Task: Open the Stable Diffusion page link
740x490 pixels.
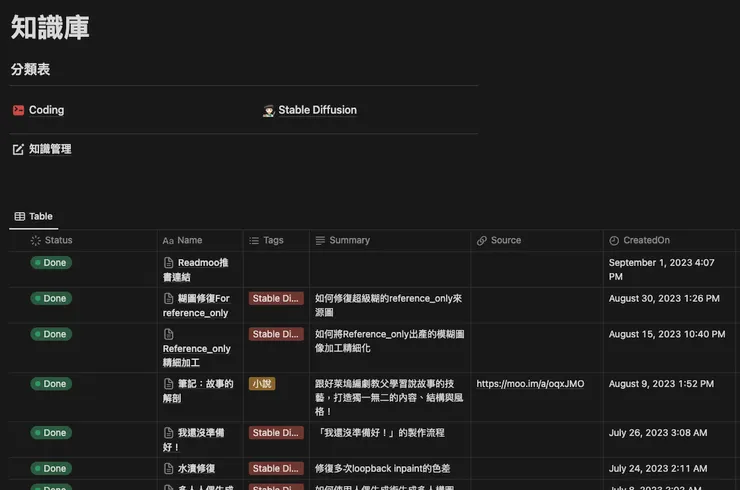Action: [317, 110]
